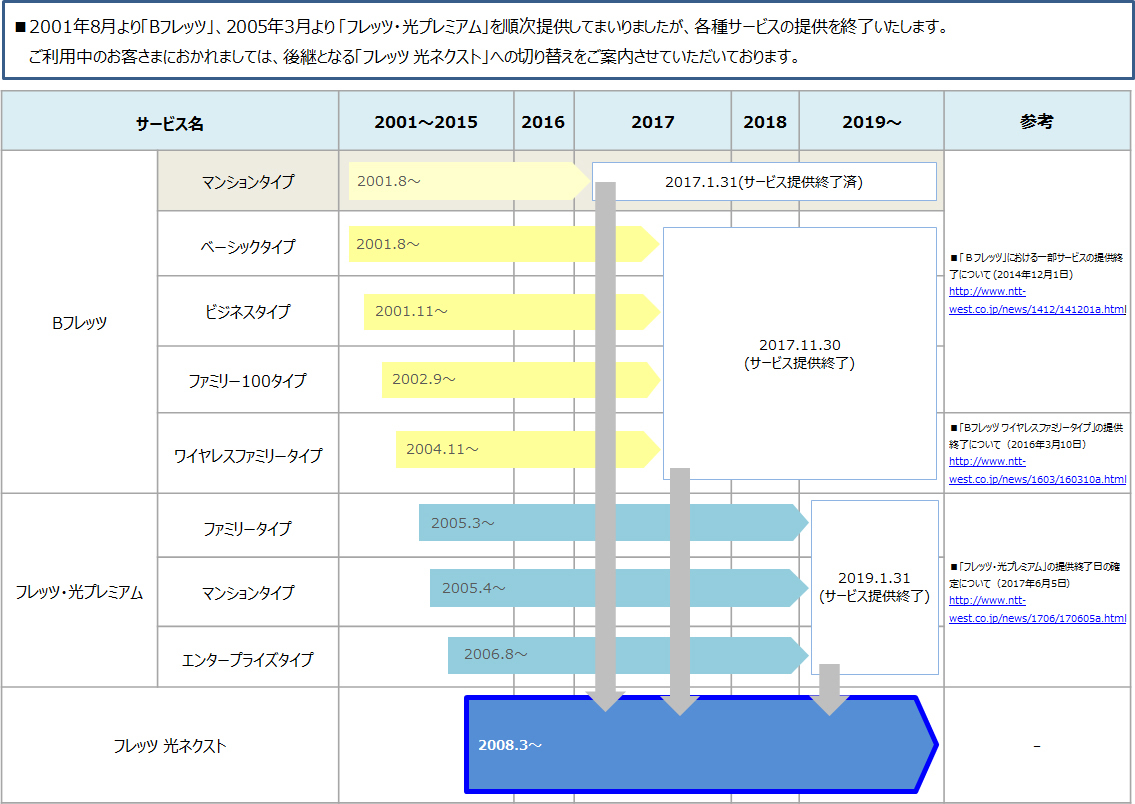Click the 2005.3〜 light blue bar
This screenshot has width=1135, height=804.
613,522
